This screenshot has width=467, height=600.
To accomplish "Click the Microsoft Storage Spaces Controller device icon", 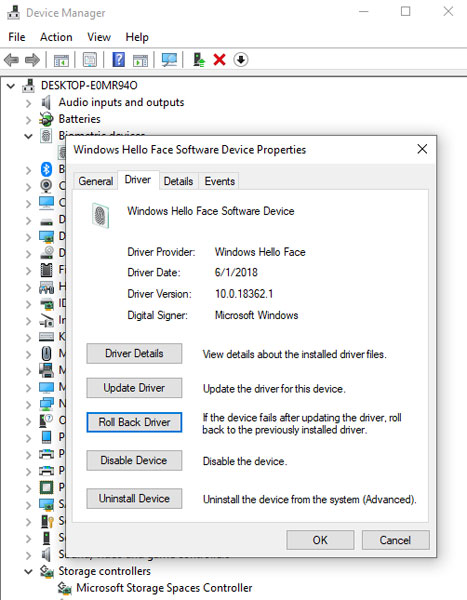I will click(64, 588).
